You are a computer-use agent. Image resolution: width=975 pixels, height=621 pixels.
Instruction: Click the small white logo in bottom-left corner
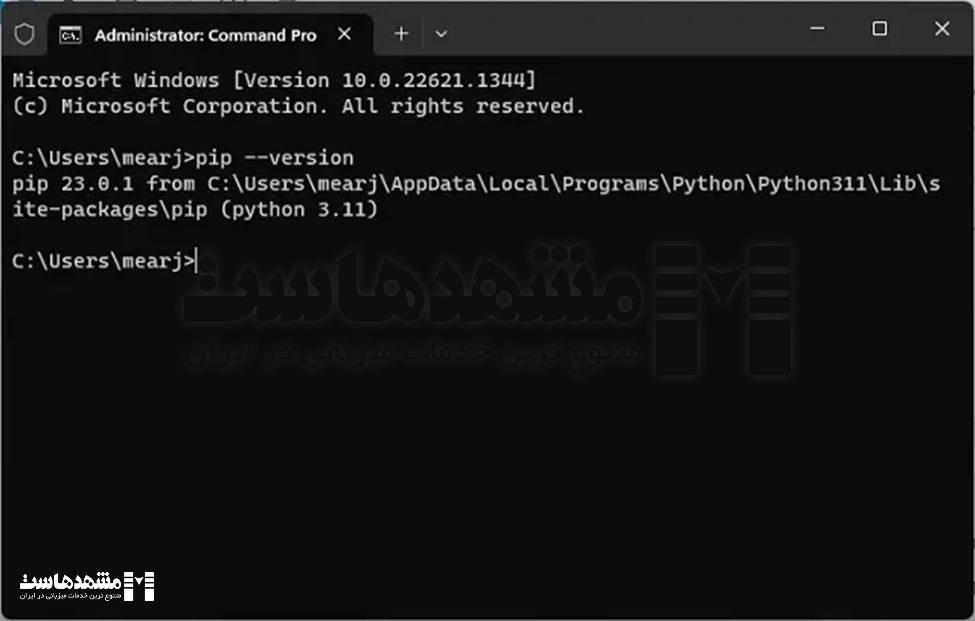tap(87, 585)
